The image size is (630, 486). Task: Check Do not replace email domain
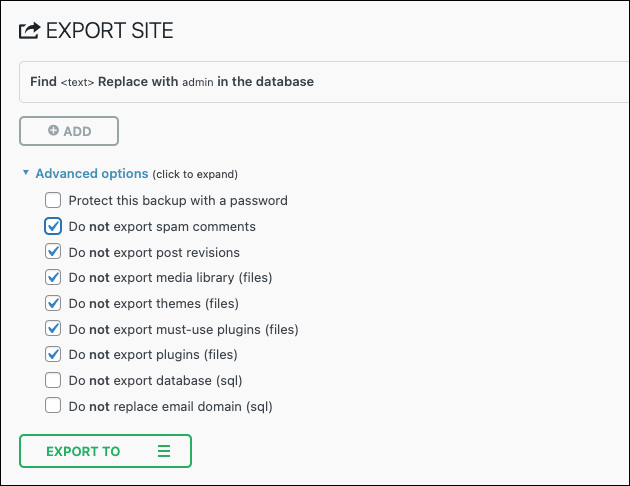click(x=53, y=406)
